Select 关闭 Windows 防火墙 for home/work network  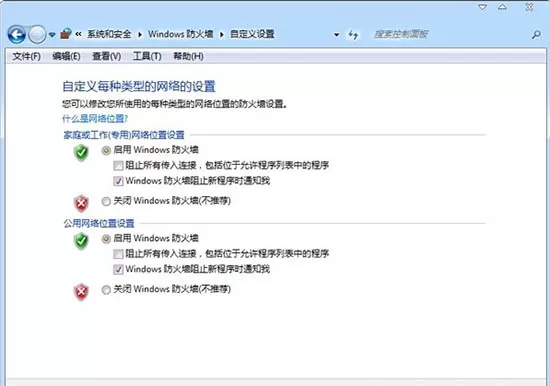[x=106, y=201]
